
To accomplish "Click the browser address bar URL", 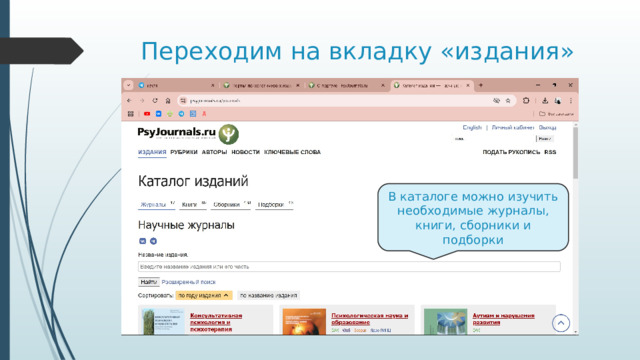I will point(215,100).
